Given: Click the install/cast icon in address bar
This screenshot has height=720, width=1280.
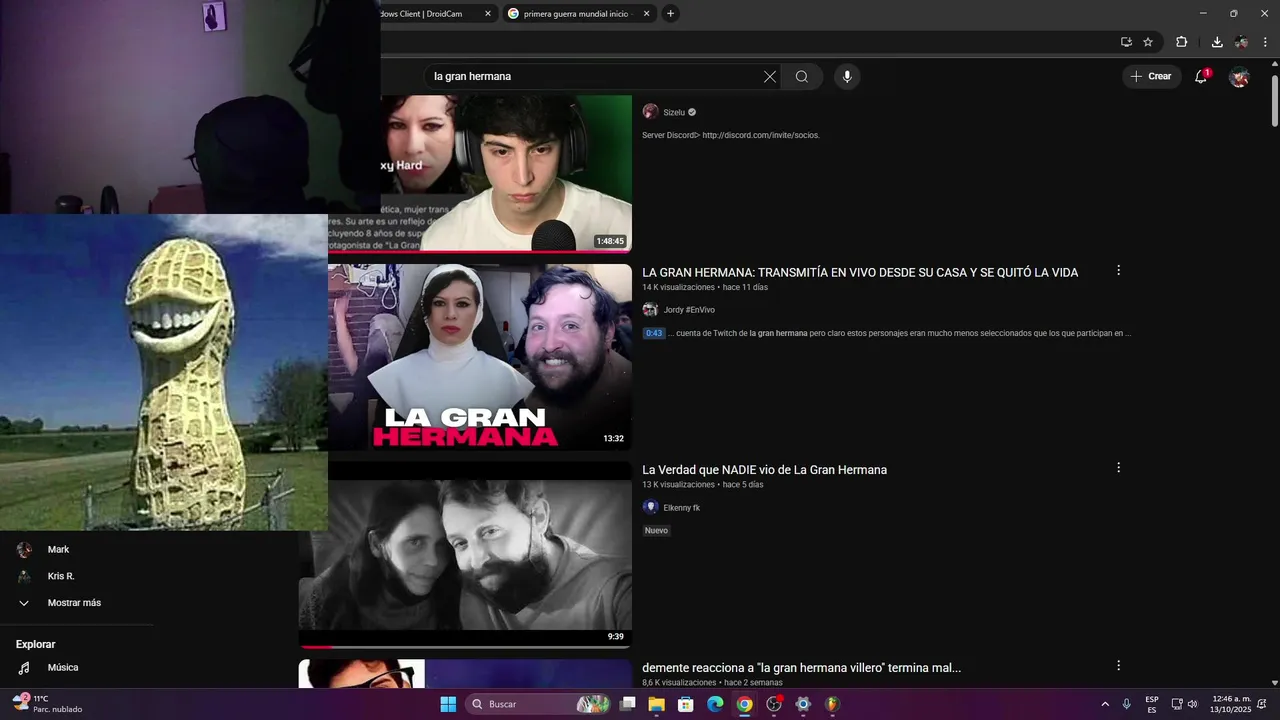Looking at the screenshot, I should pos(1126,42).
